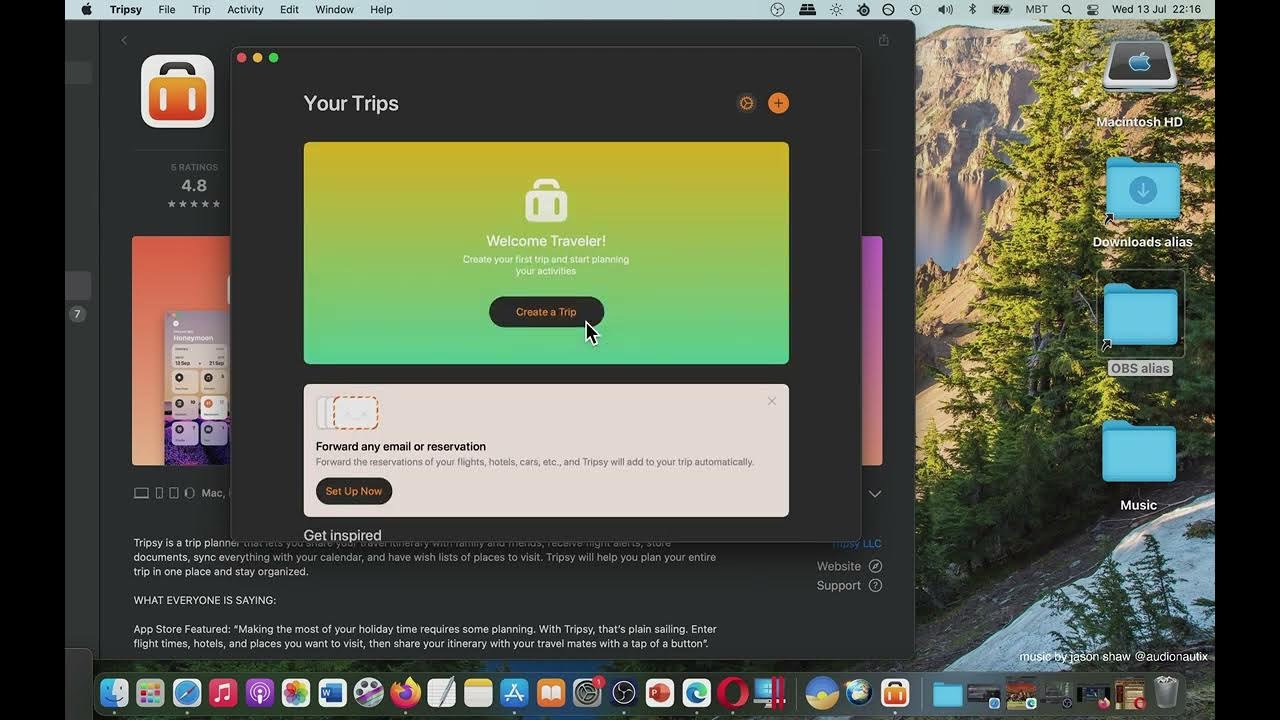This screenshot has height=720, width=1280.
Task: Open the Apple menu
Action: 86,9
